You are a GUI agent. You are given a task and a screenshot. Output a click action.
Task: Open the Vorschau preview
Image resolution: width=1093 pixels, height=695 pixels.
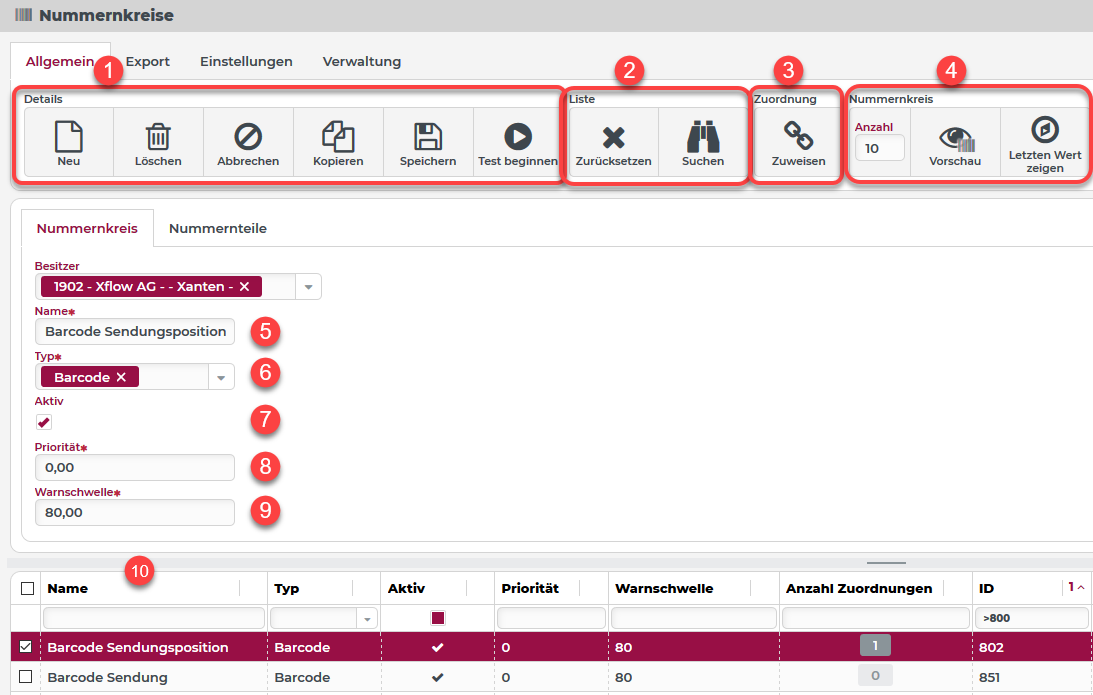point(954,138)
